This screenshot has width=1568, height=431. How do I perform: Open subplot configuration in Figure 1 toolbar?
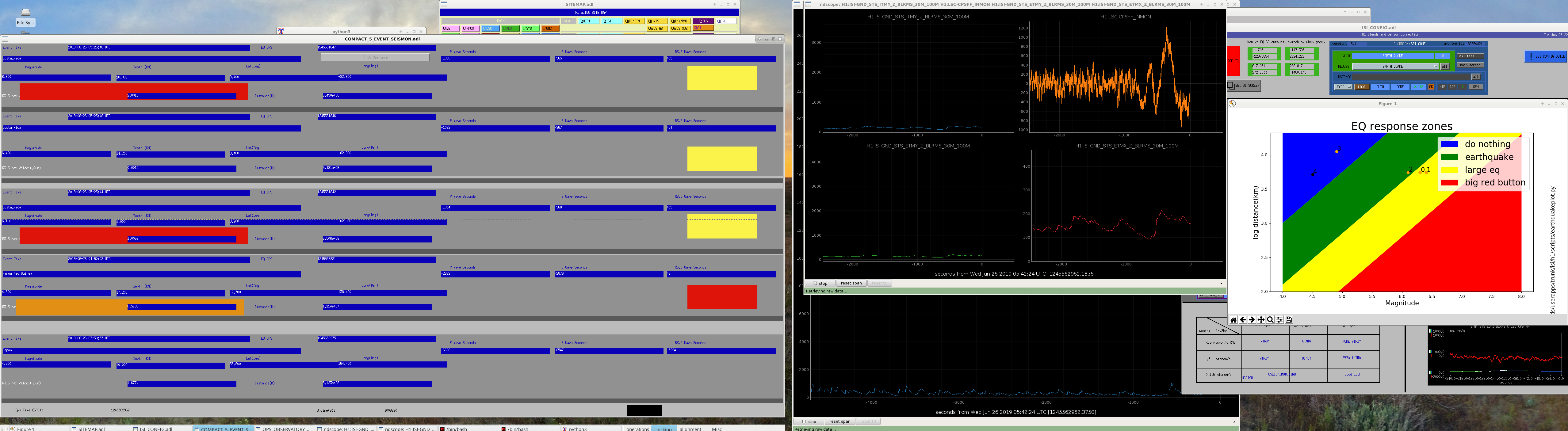click(x=1279, y=320)
